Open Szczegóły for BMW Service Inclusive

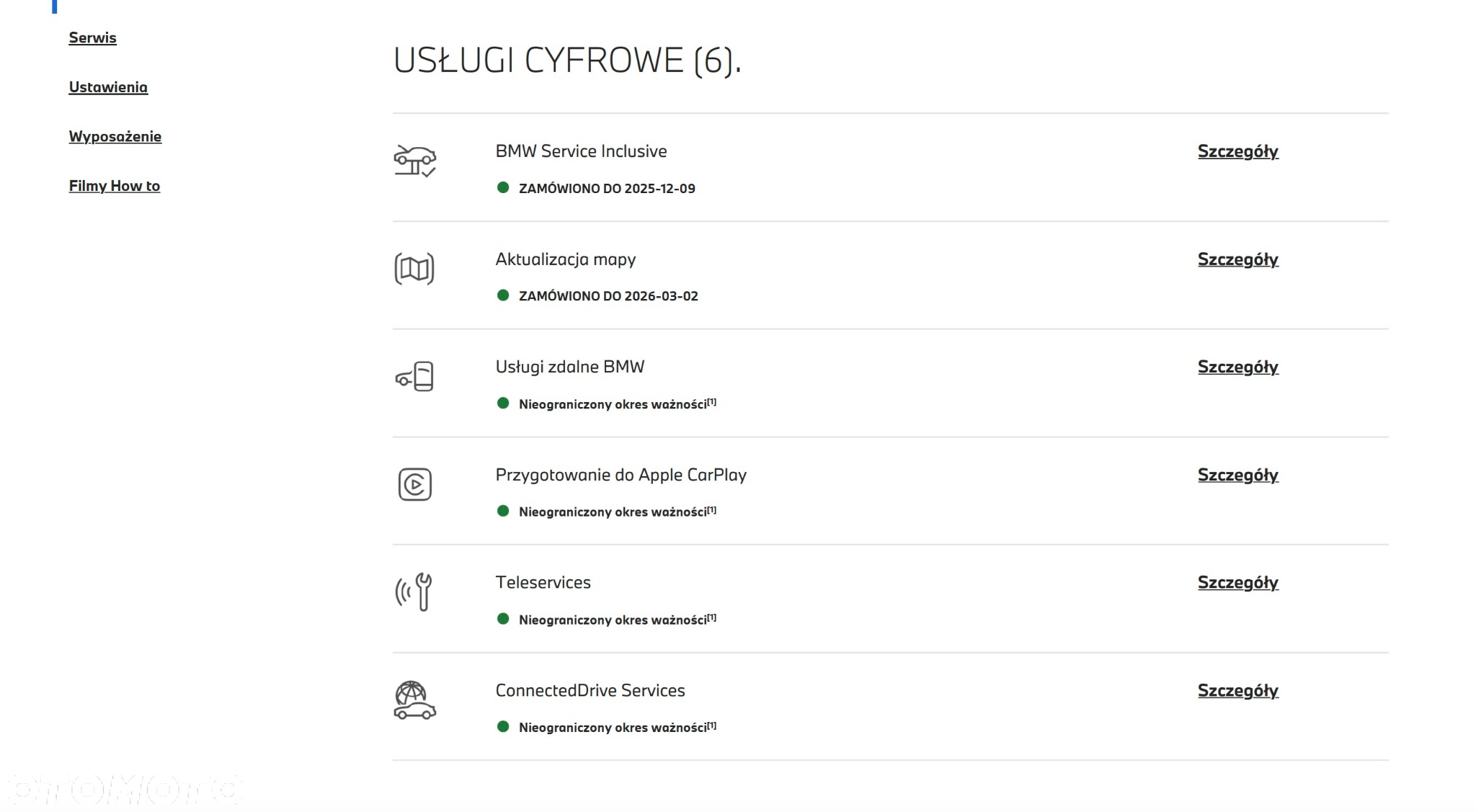(x=1238, y=152)
